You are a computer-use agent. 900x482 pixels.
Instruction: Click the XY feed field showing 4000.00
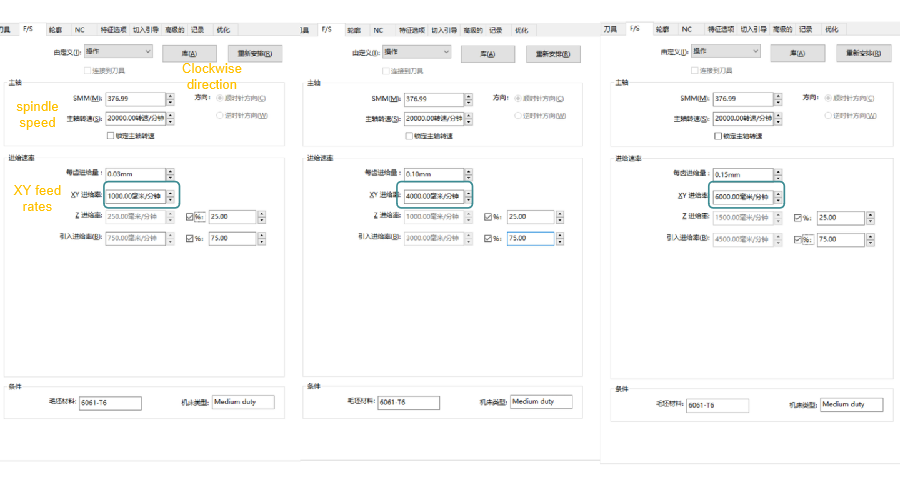pos(434,196)
